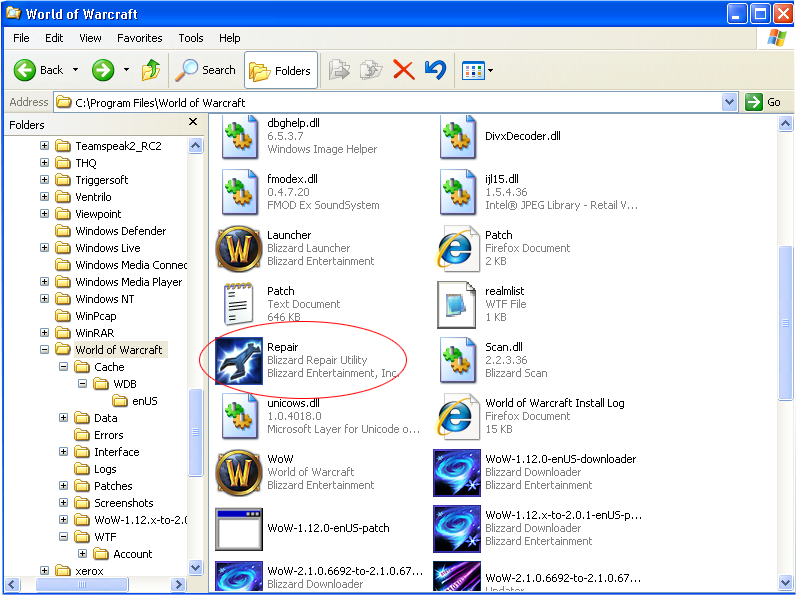
Task: Select the WoW-1.12.0-enUS-patch file icon
Action: point(239,529)
